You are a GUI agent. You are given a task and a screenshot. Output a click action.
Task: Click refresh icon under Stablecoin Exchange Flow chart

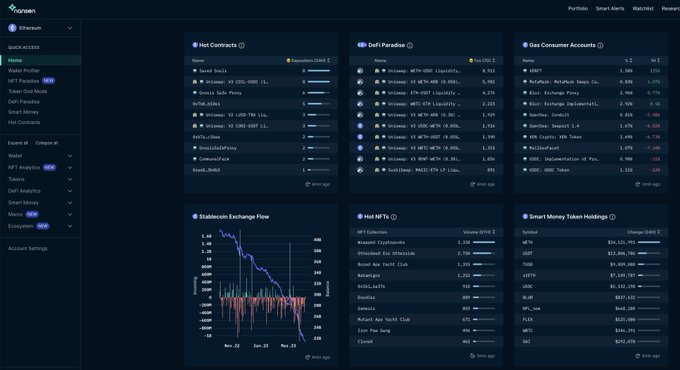307,357
